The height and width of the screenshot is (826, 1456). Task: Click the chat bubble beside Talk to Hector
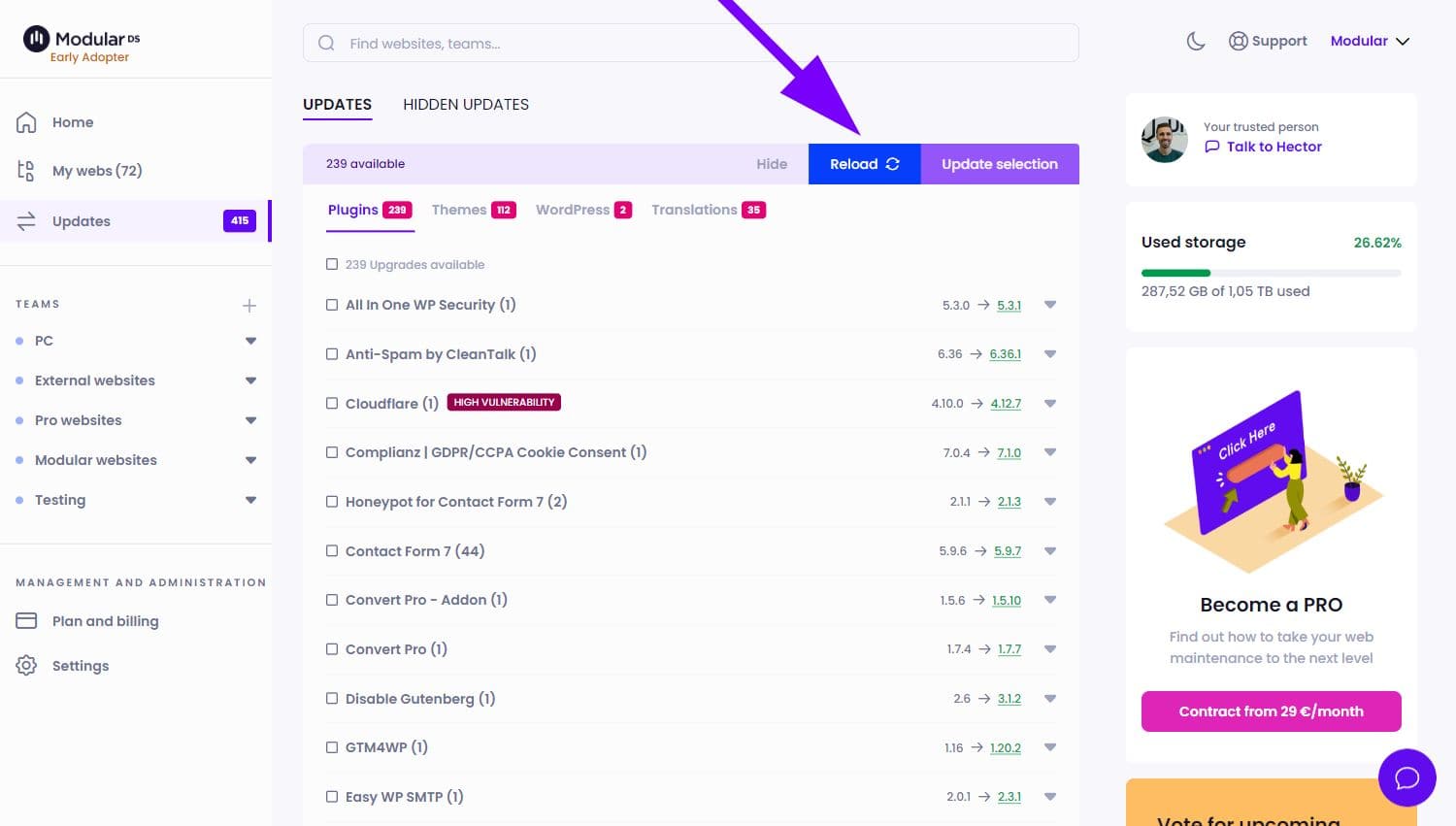click(x=1212, y=147)
